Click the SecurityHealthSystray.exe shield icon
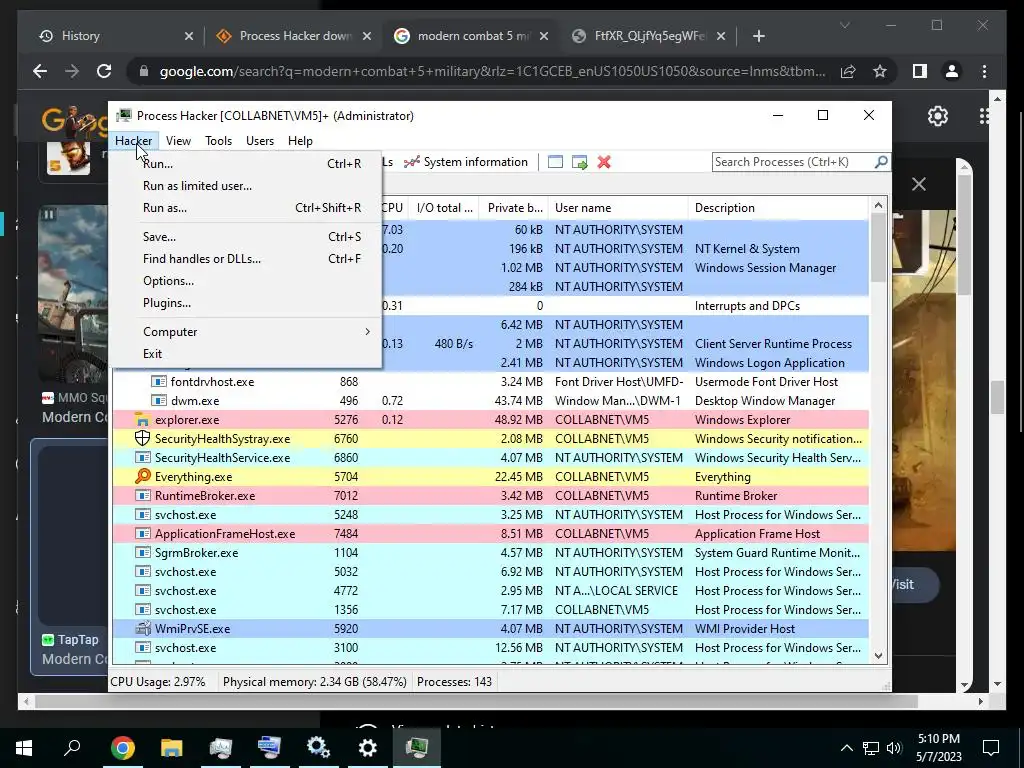The image size is (1024, 768). pos(142,438)
